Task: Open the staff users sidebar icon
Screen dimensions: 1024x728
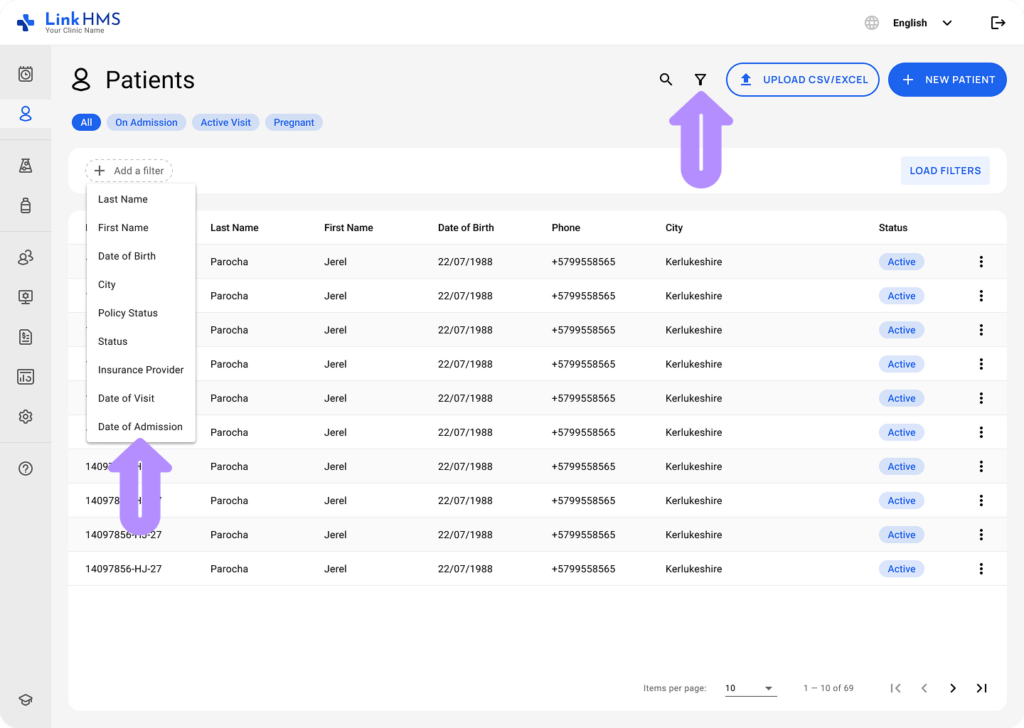Action: [x=25, y=257]
